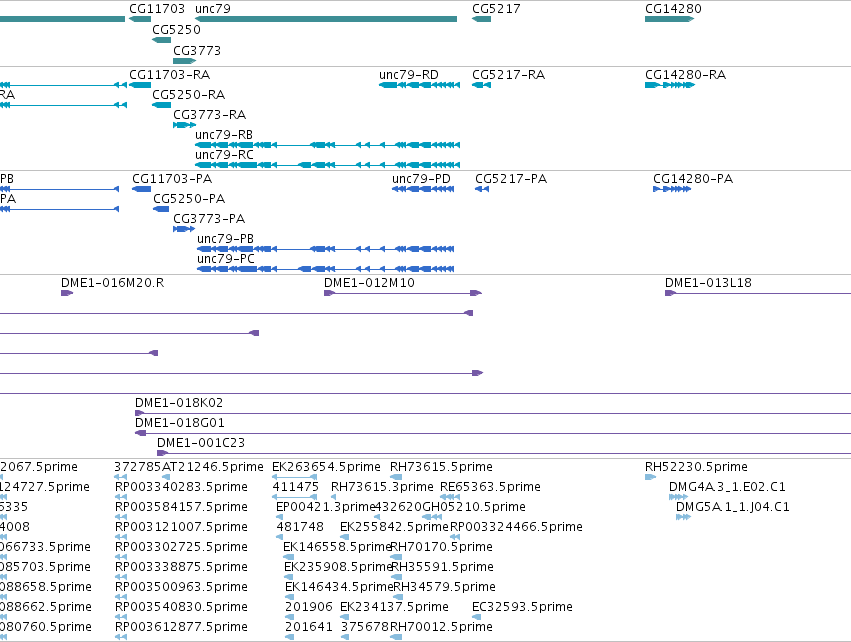Click the CG3773-PA protein label

click(x=209, y=219)
